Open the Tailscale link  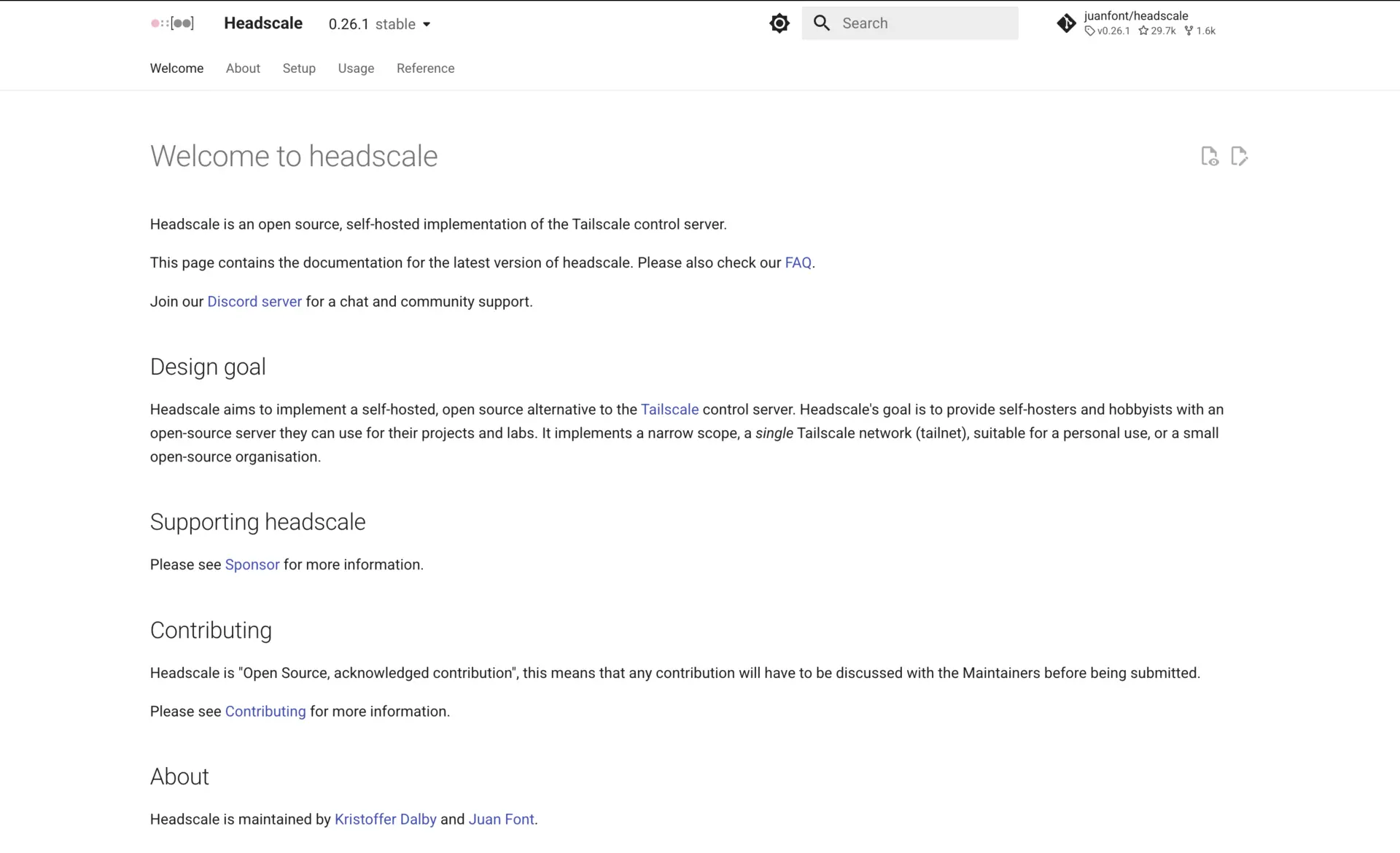click(x=669, y=410)
